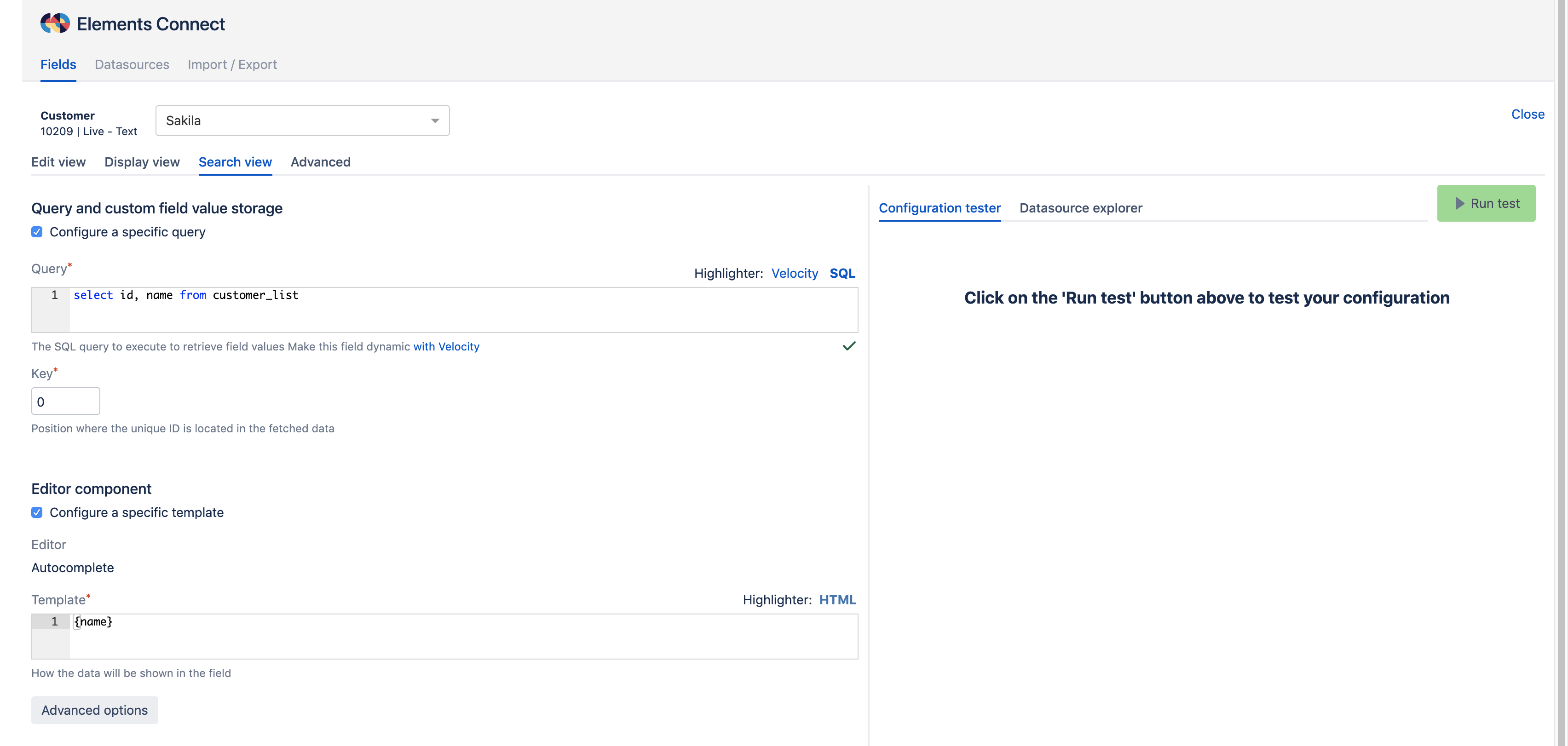
Task: Click the Close link
Action: click(1527, 115)
